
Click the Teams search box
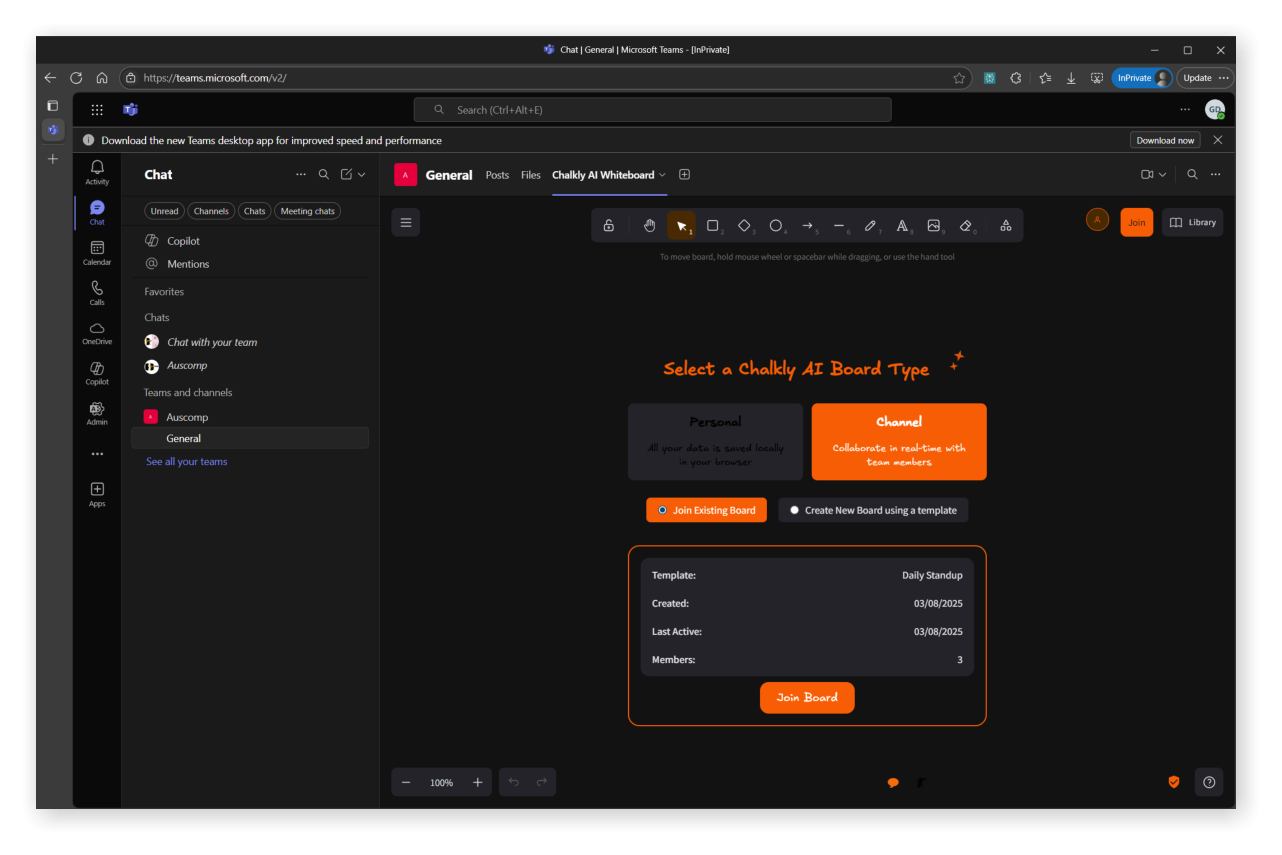pyautogui.click(x=652, y=110)
